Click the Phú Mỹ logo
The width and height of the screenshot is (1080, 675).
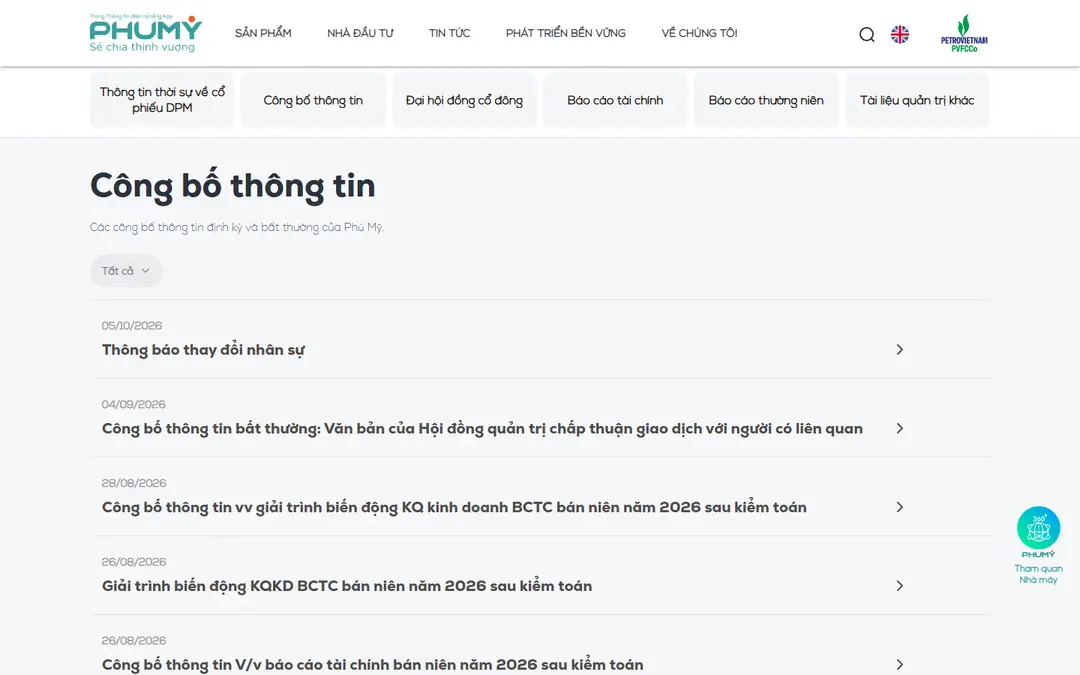(x=145, y=33)
